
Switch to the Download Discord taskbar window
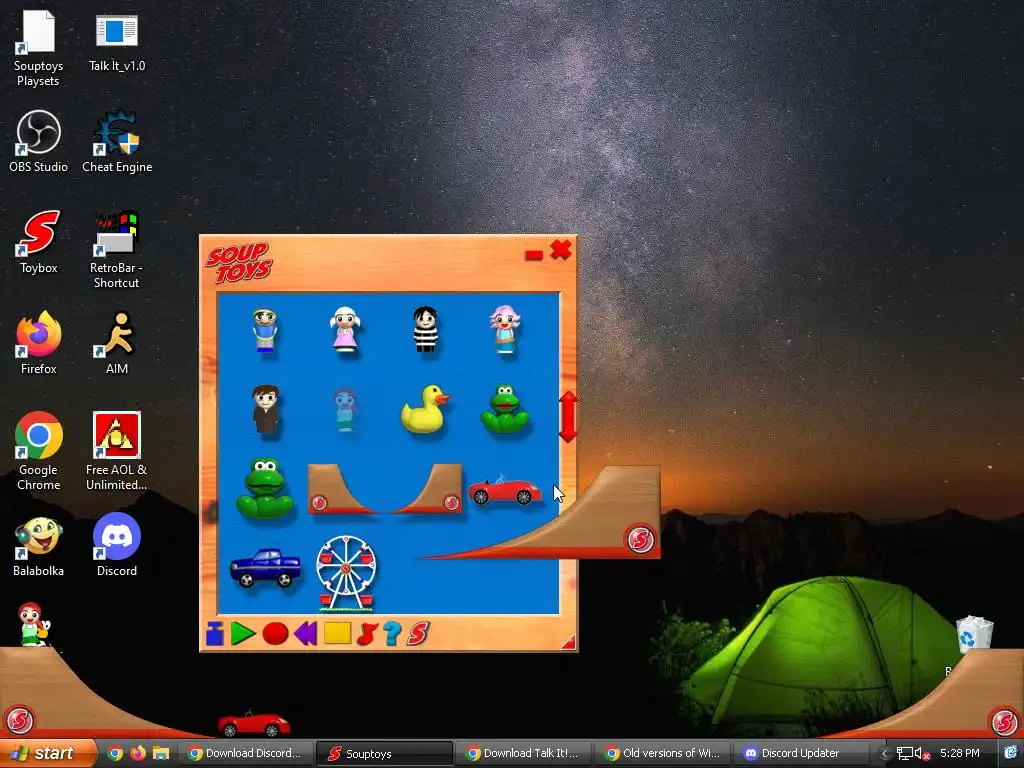(244, 754)
